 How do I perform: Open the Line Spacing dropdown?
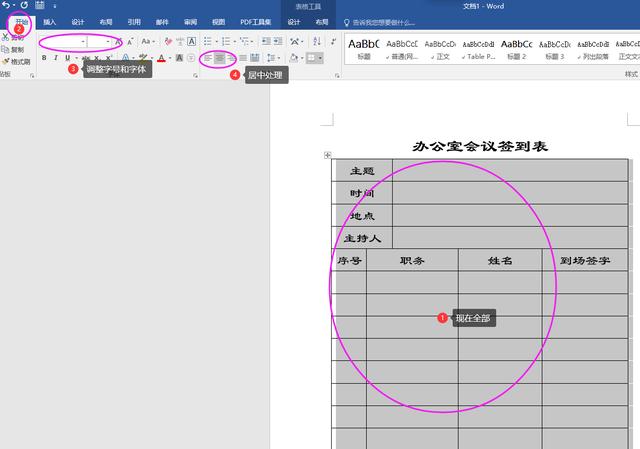(271, 58)
